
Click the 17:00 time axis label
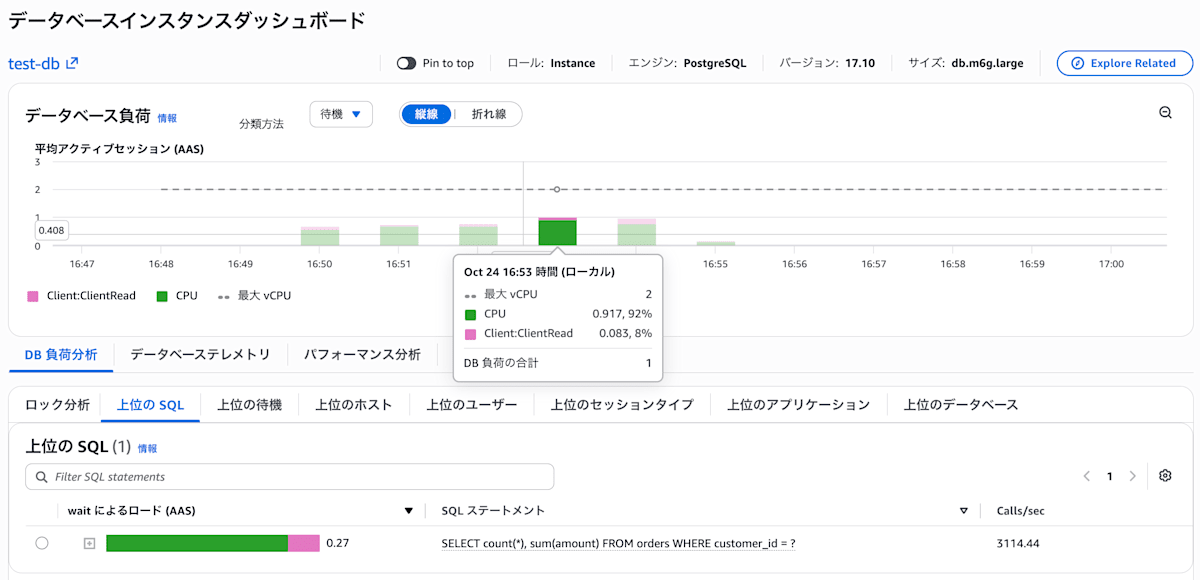coord(1112,264)
